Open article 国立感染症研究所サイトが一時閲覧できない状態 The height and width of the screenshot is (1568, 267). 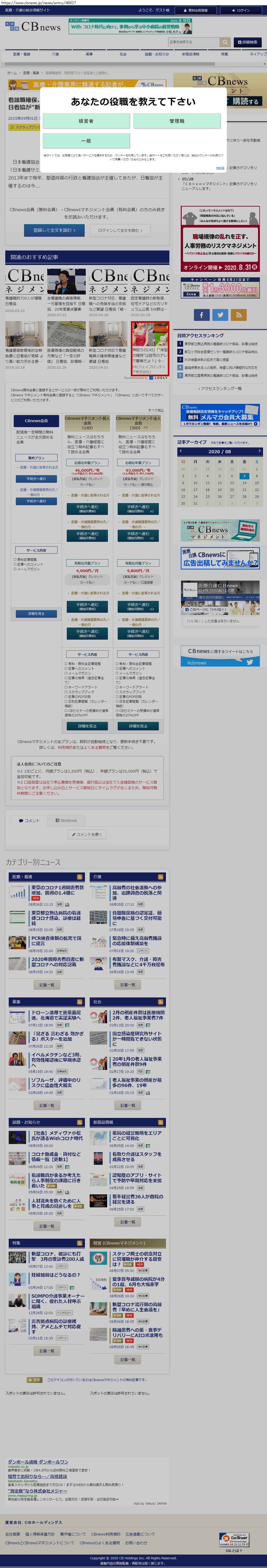(x=137, y=1039)
